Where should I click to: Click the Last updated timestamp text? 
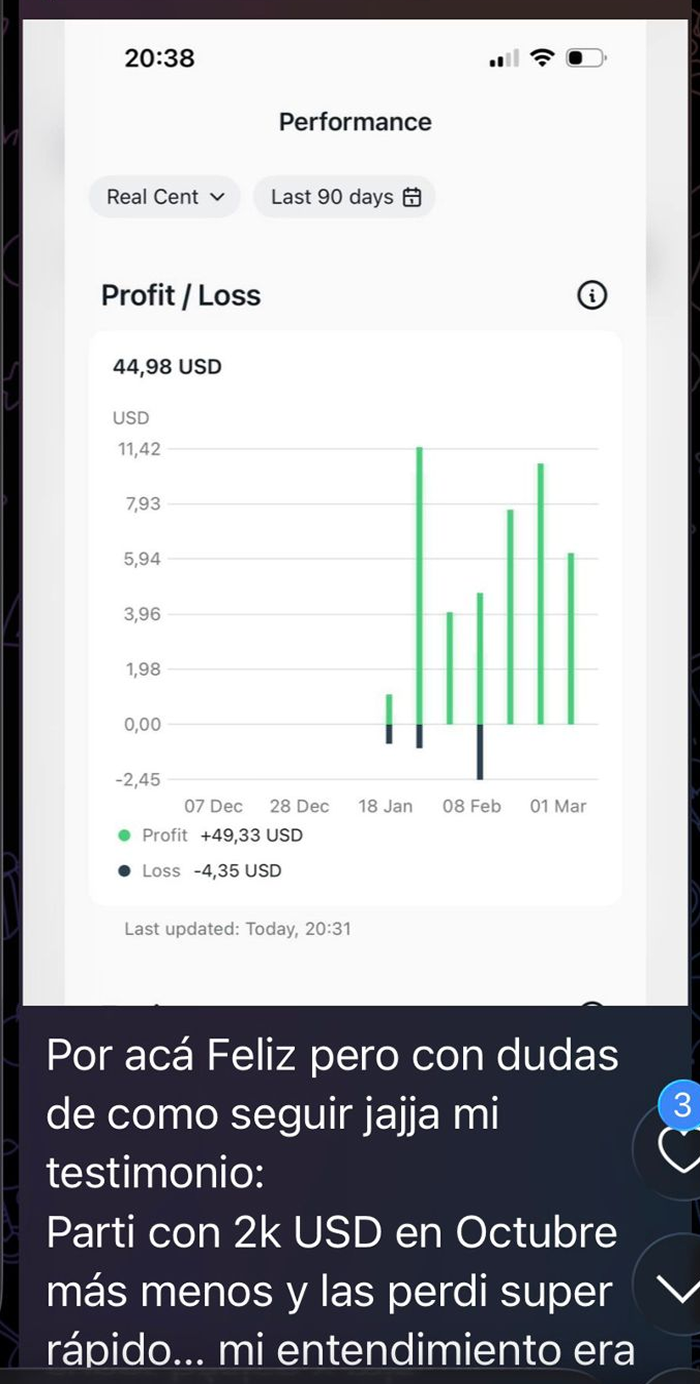click(237, 929)
